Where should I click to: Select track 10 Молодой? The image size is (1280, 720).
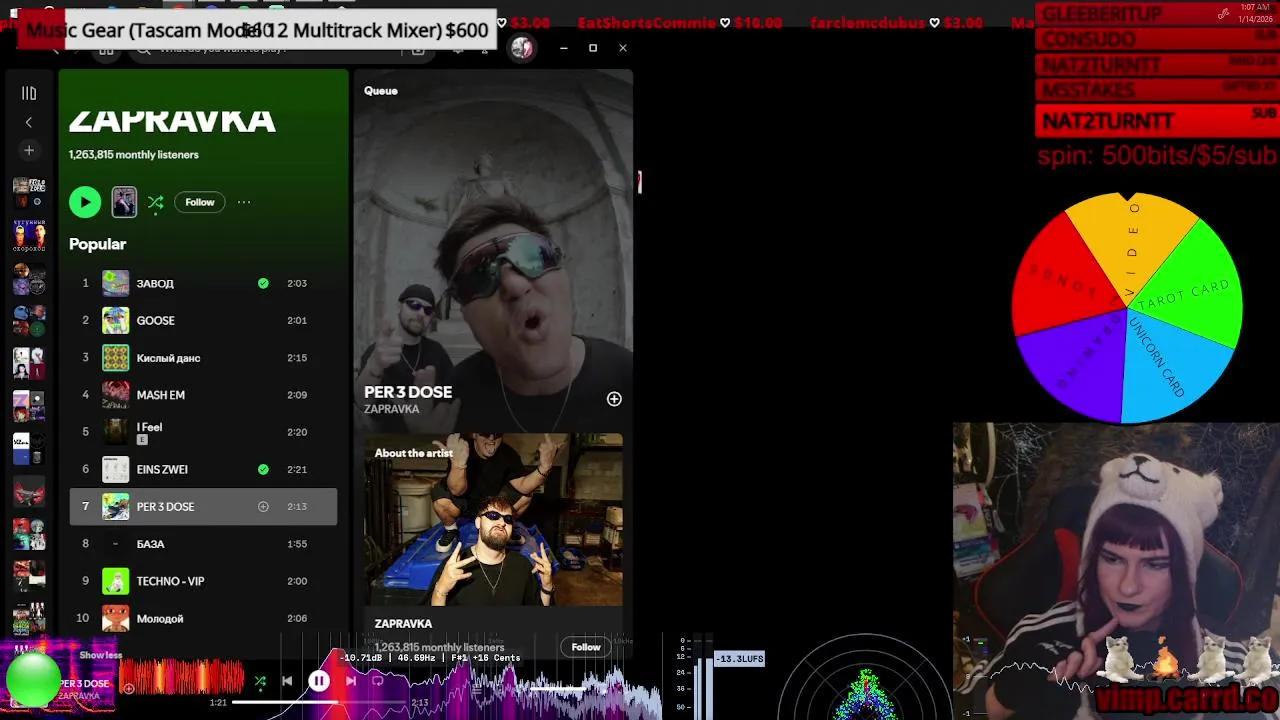pyautogui.click(x=203, y=618)
